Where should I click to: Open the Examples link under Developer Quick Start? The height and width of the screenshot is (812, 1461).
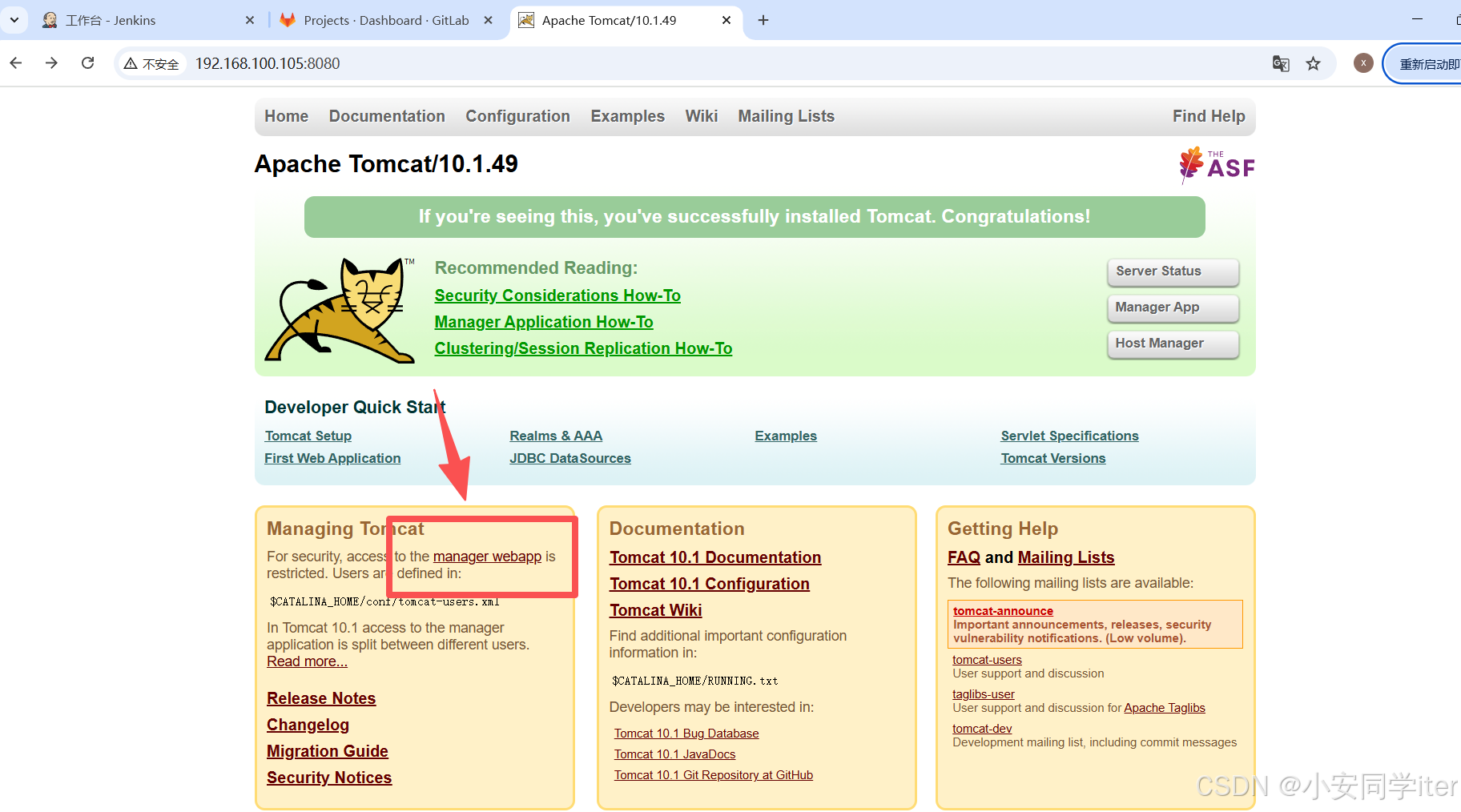786,436
